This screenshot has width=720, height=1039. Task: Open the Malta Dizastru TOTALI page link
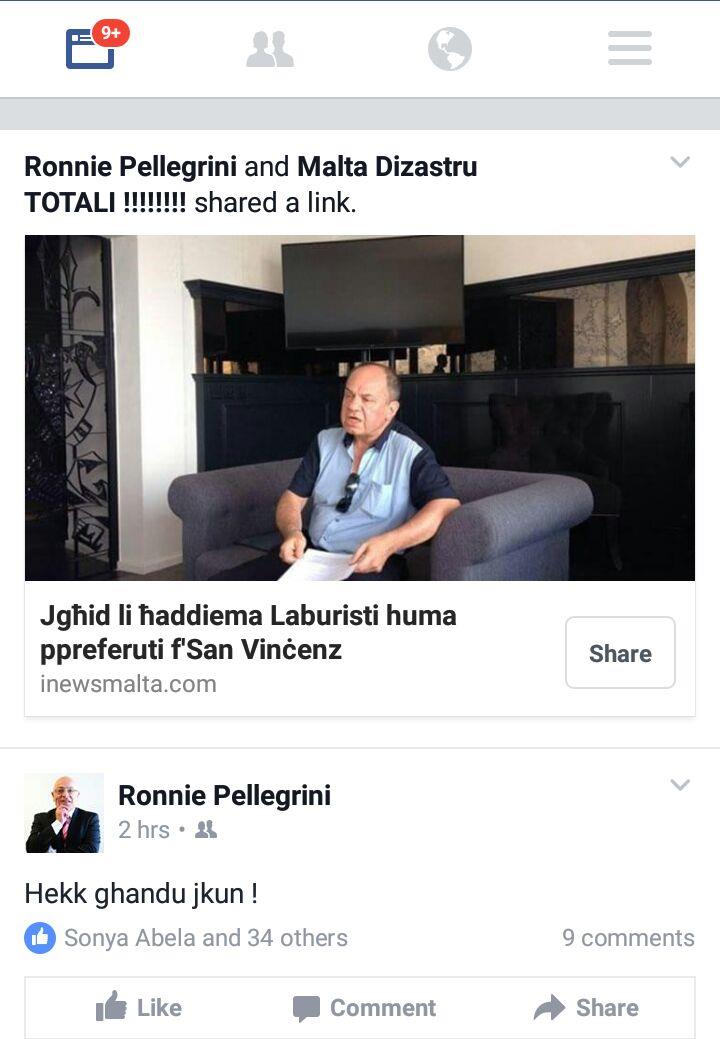pyautogui.click(x=251, y=184)
